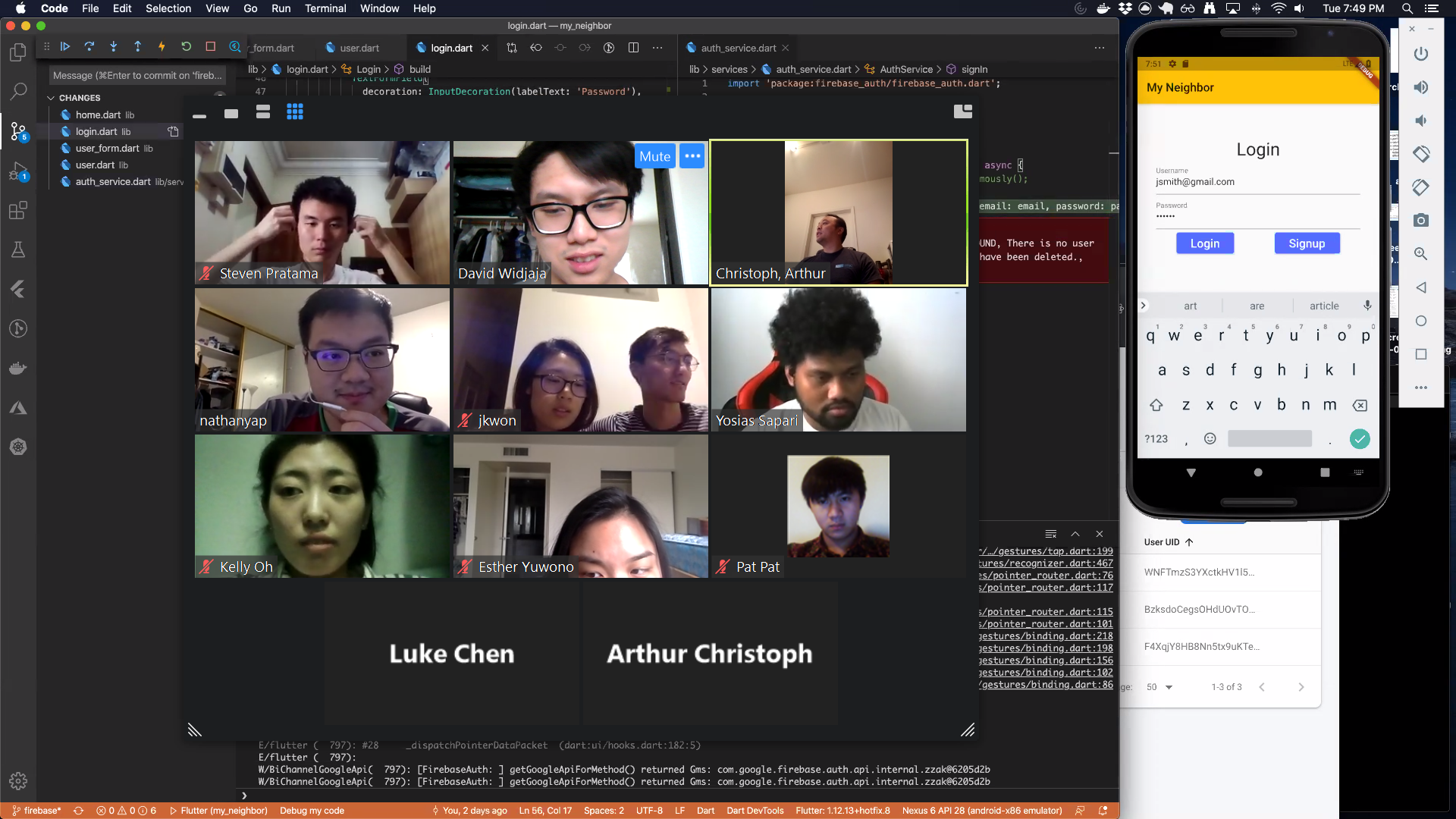This screenshot has height=819, width=1456.
Task: Open macOS Spotlight search icon
Action: coord(1407,8)
